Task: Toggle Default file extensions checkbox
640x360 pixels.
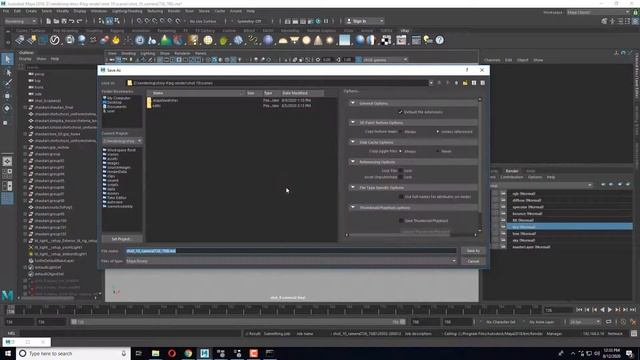Action: [400, 112]
